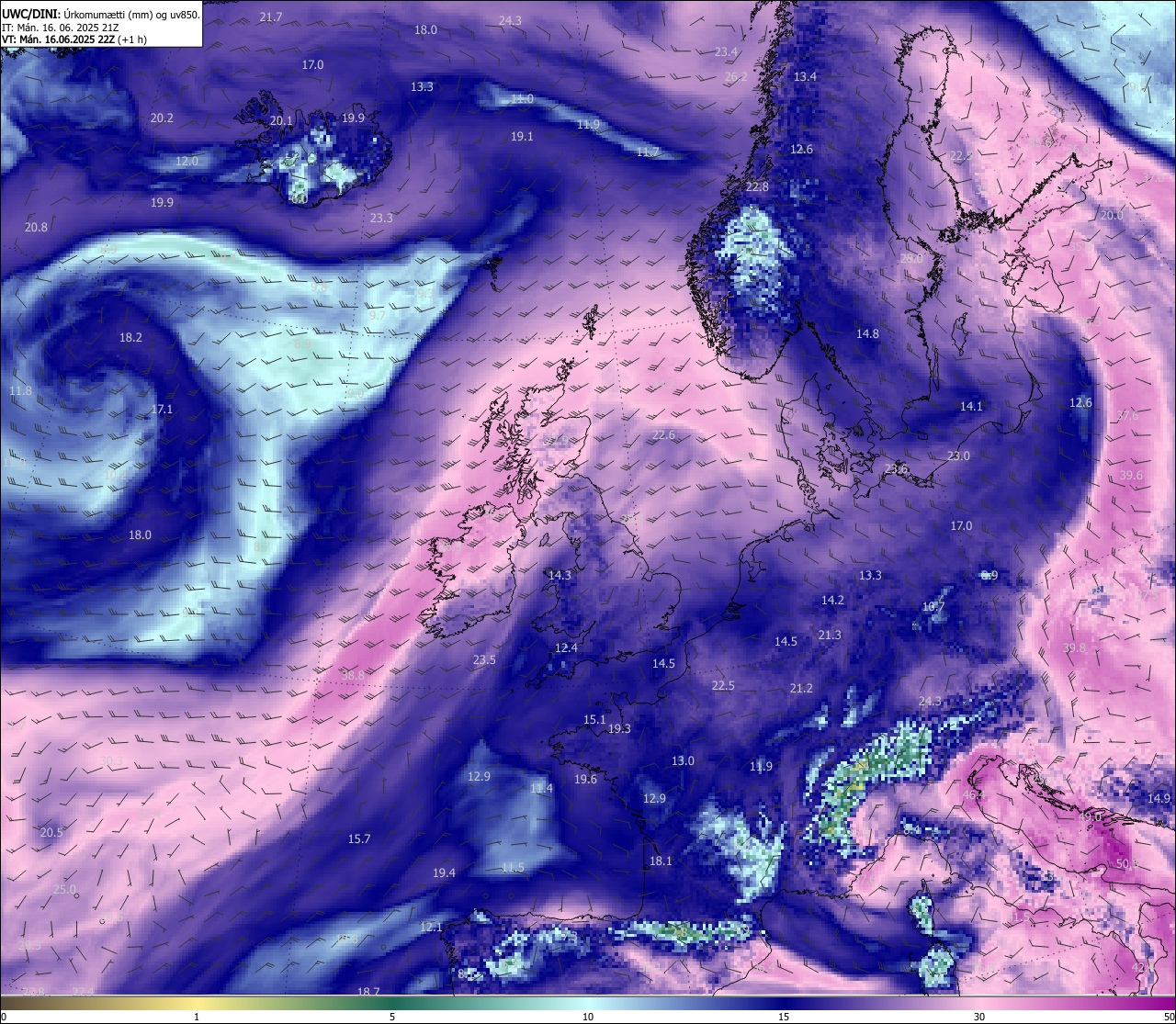Click the map value 23.5

(484, 659)
